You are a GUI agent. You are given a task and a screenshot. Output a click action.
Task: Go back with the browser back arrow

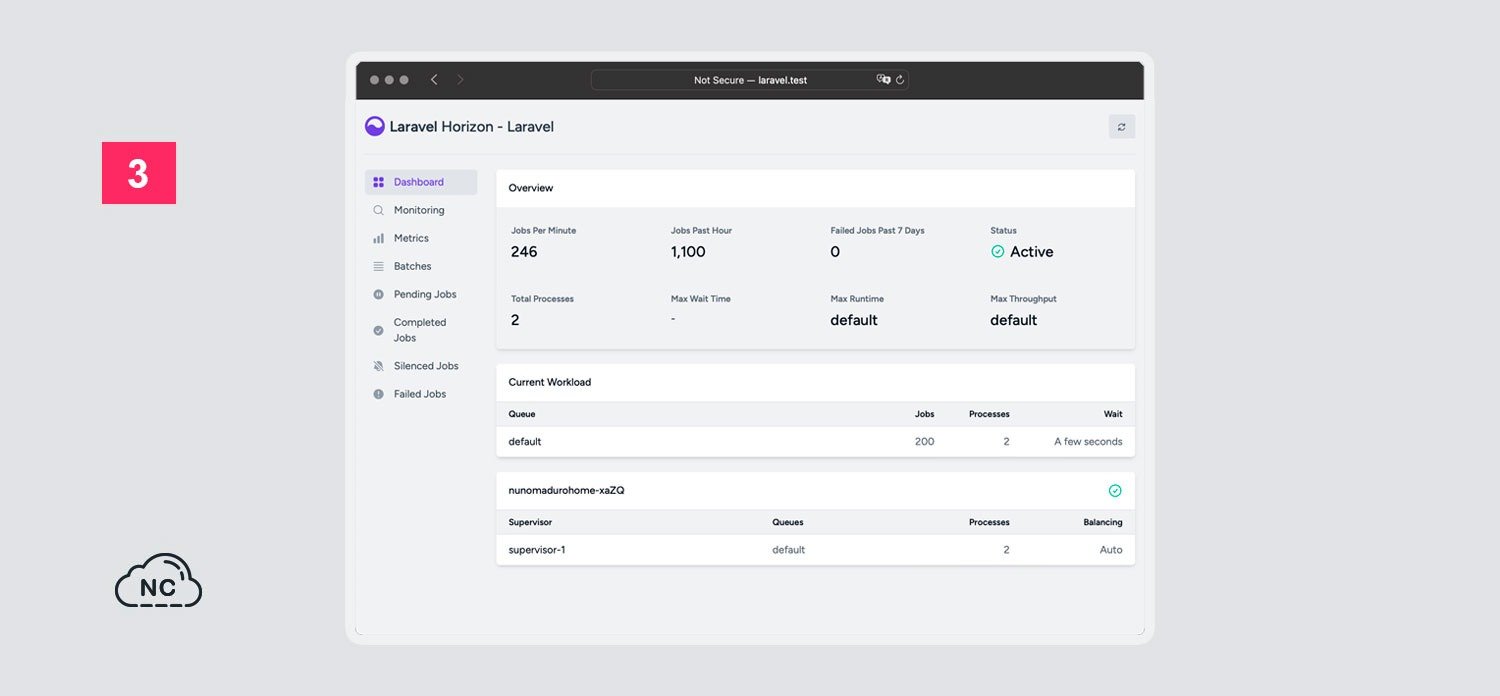tap(434, 80)
